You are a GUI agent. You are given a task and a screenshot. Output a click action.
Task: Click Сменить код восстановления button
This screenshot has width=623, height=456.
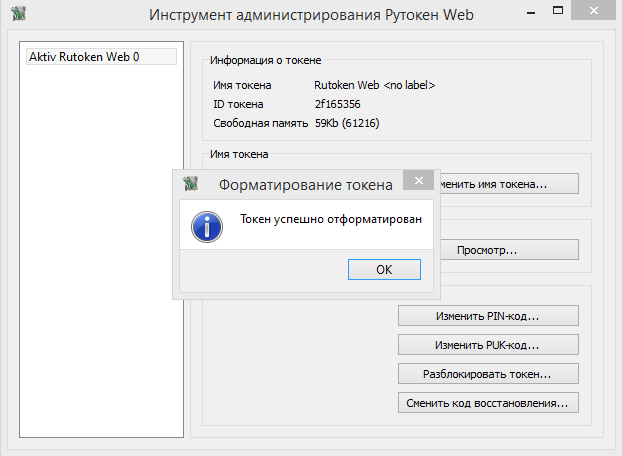click(x=488, y=403)
